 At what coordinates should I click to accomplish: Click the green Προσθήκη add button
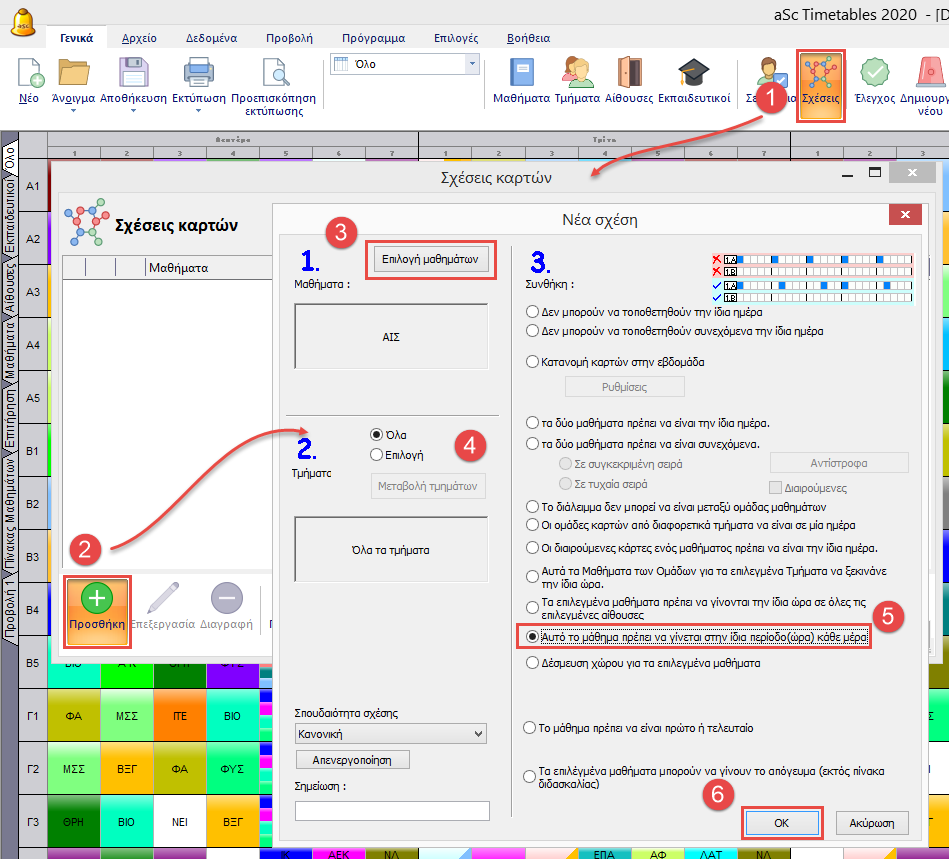97,600
